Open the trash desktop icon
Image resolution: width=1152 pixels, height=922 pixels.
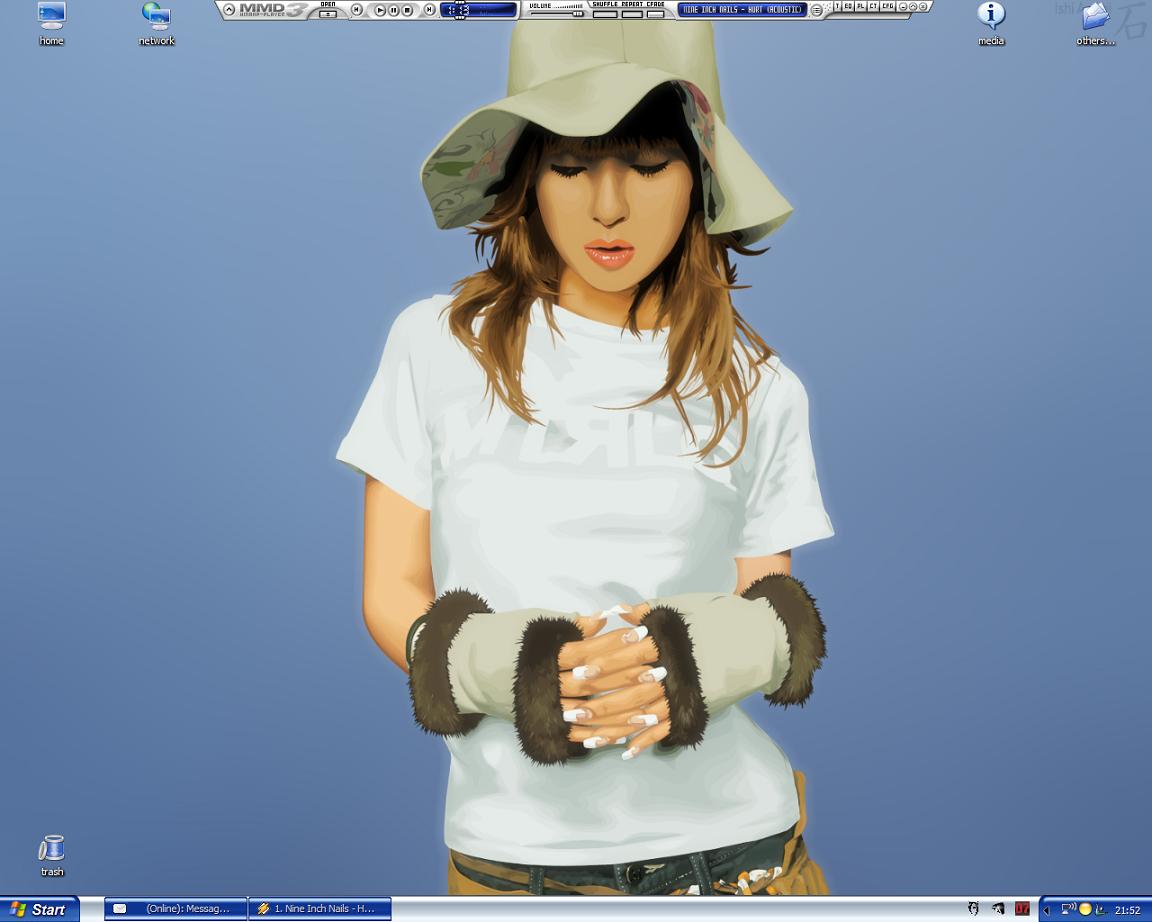(51, 855)
